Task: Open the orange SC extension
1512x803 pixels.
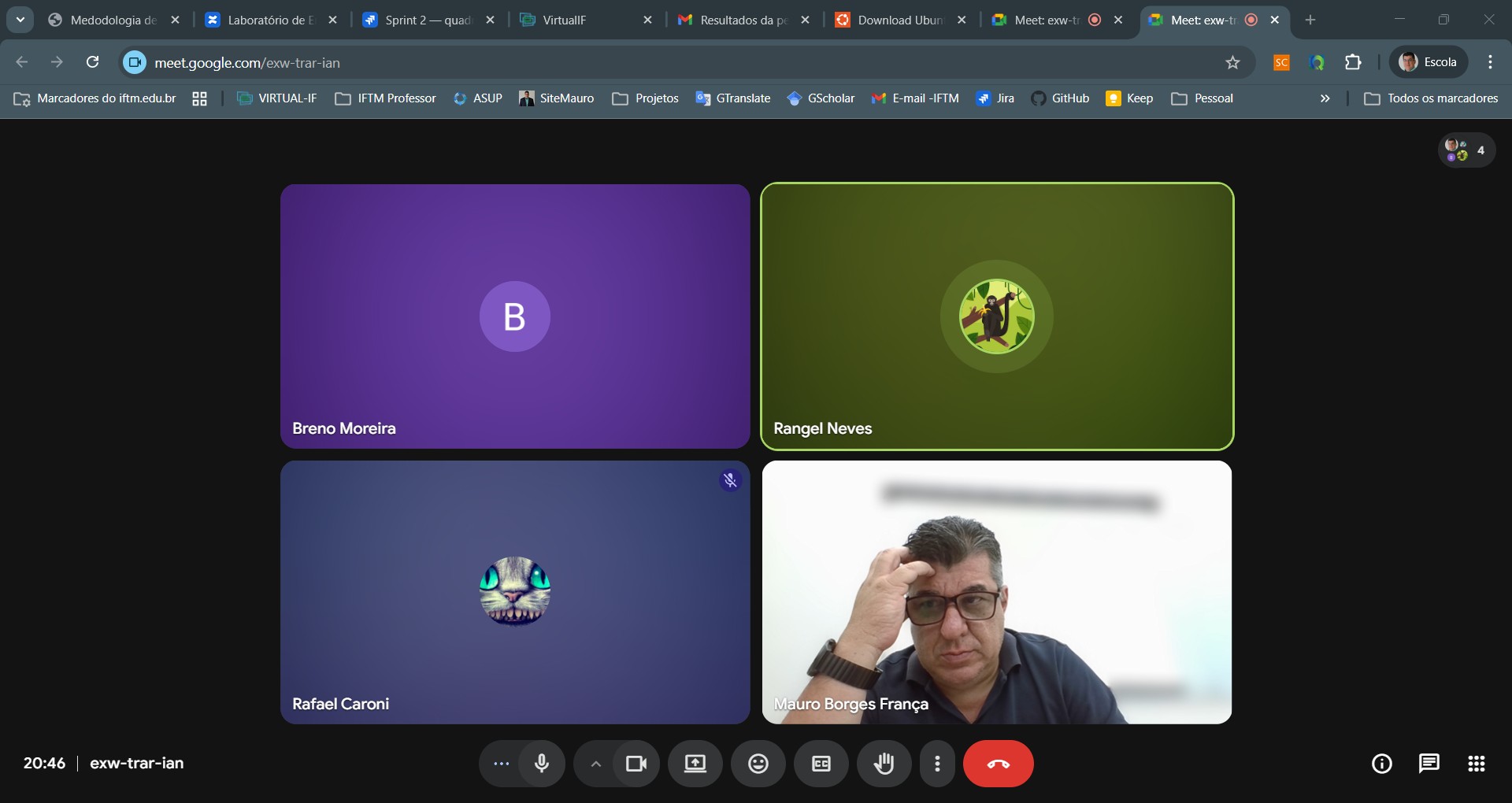Action: click(x=1281, y=62)
